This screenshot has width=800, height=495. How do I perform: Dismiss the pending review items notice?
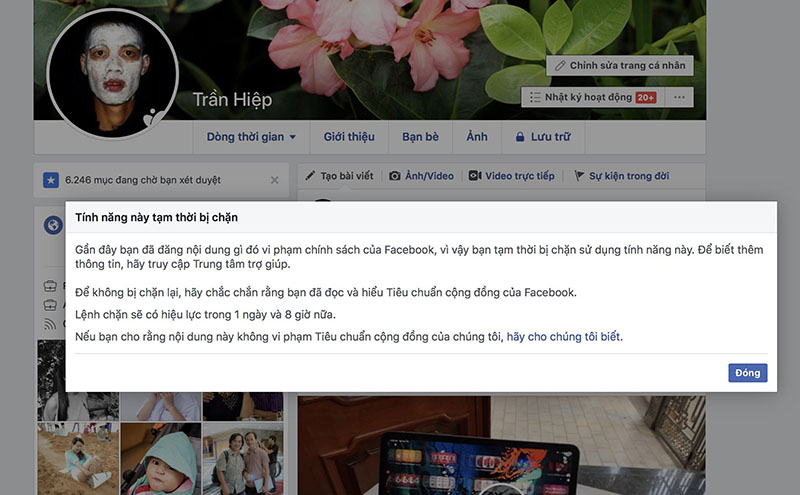[x=274, y=180]
